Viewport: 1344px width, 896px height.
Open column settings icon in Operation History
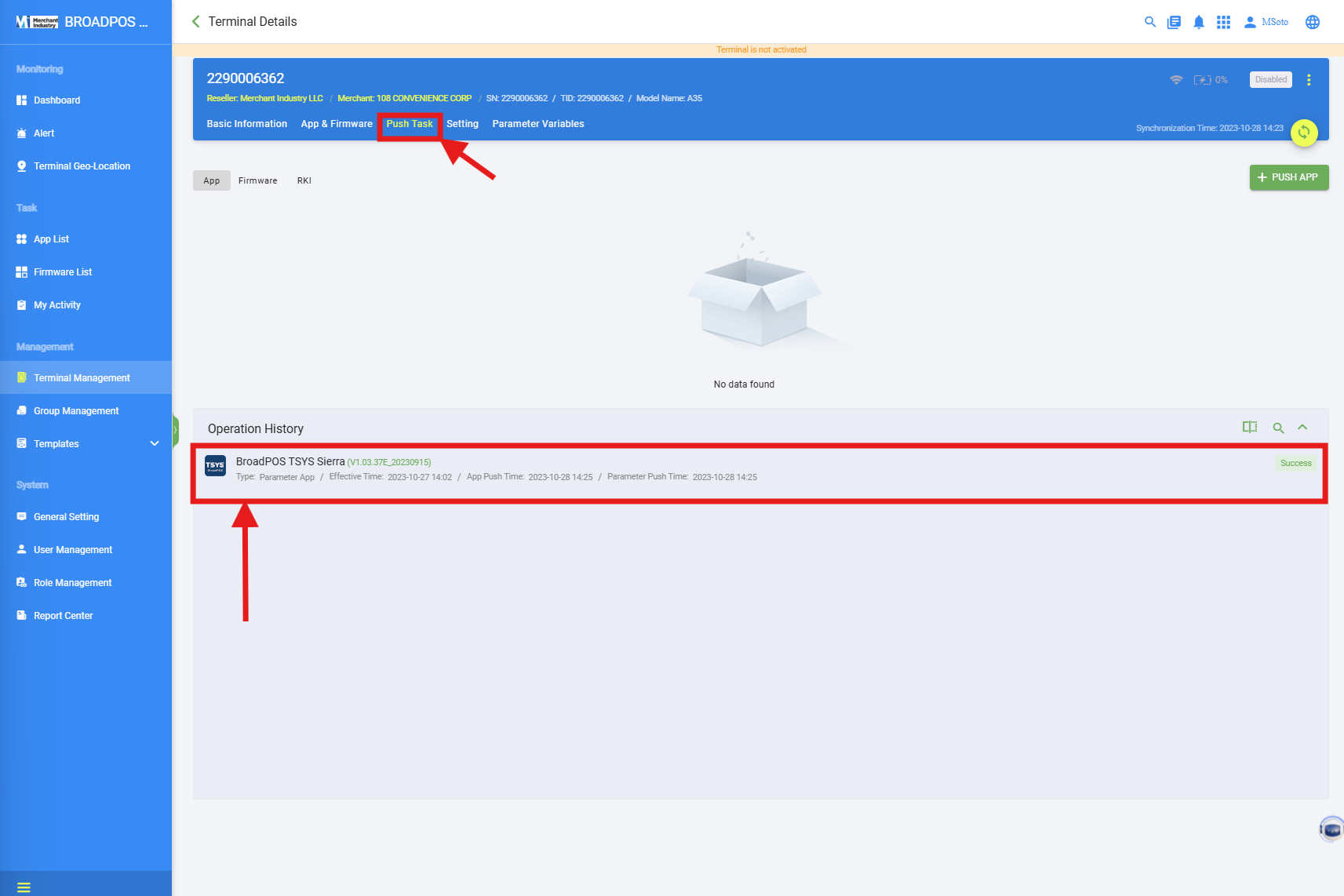tap(1250, 428)
